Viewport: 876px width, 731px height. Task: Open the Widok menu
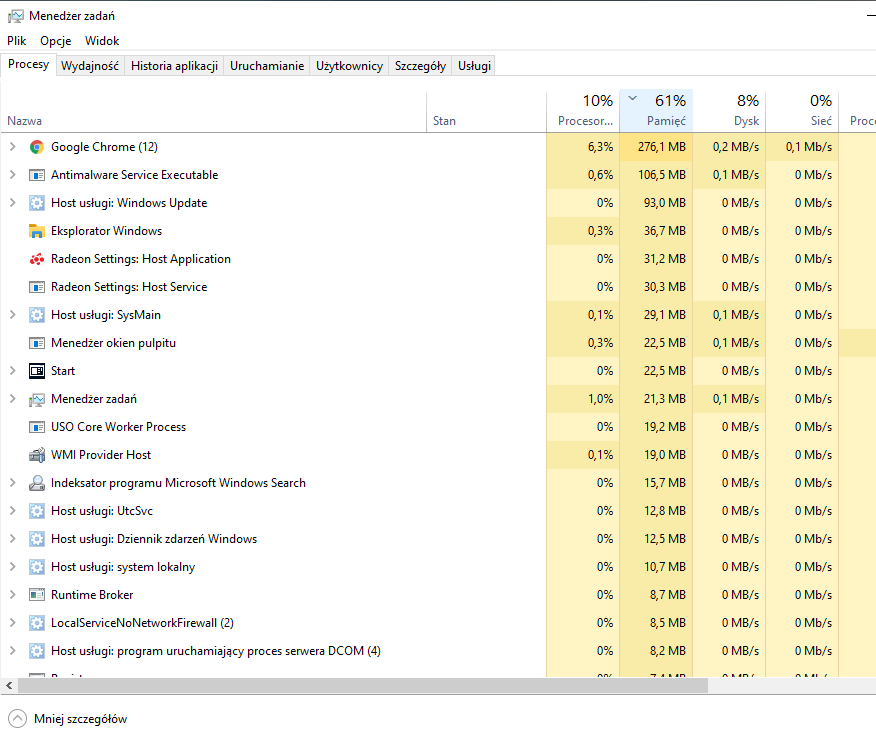pos(102,41)
